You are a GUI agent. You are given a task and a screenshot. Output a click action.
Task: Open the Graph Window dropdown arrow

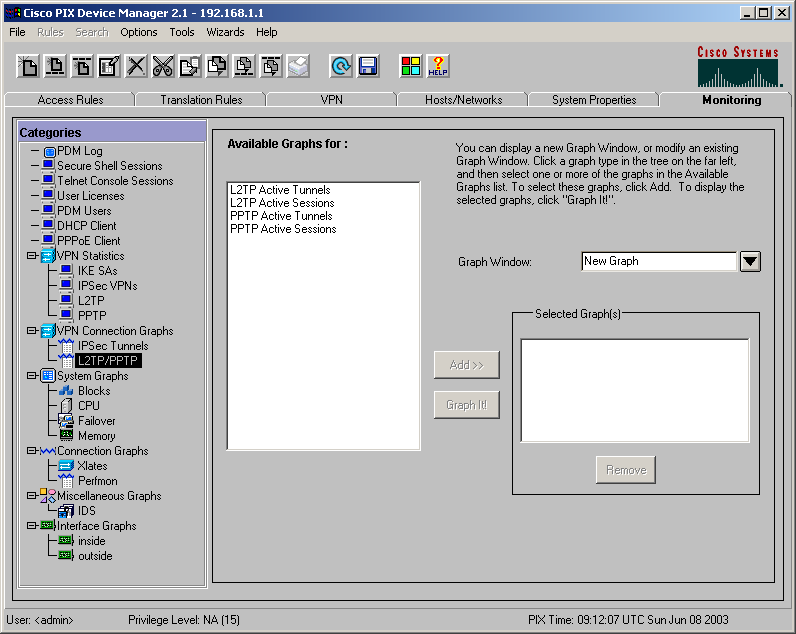750,262
